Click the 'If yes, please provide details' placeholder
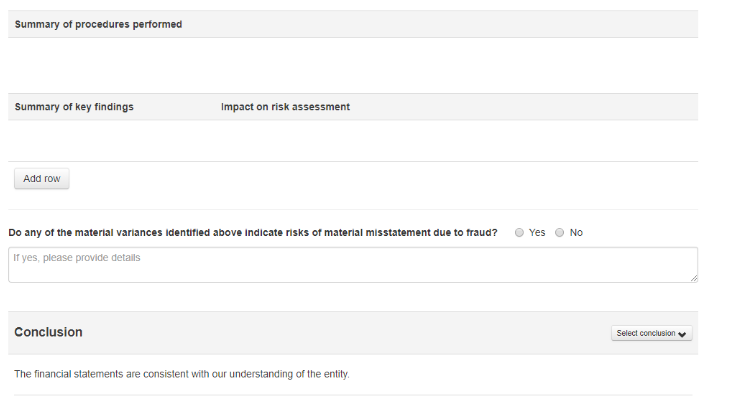730x410 pixels. pyautogui.click(x=77, y=258)
